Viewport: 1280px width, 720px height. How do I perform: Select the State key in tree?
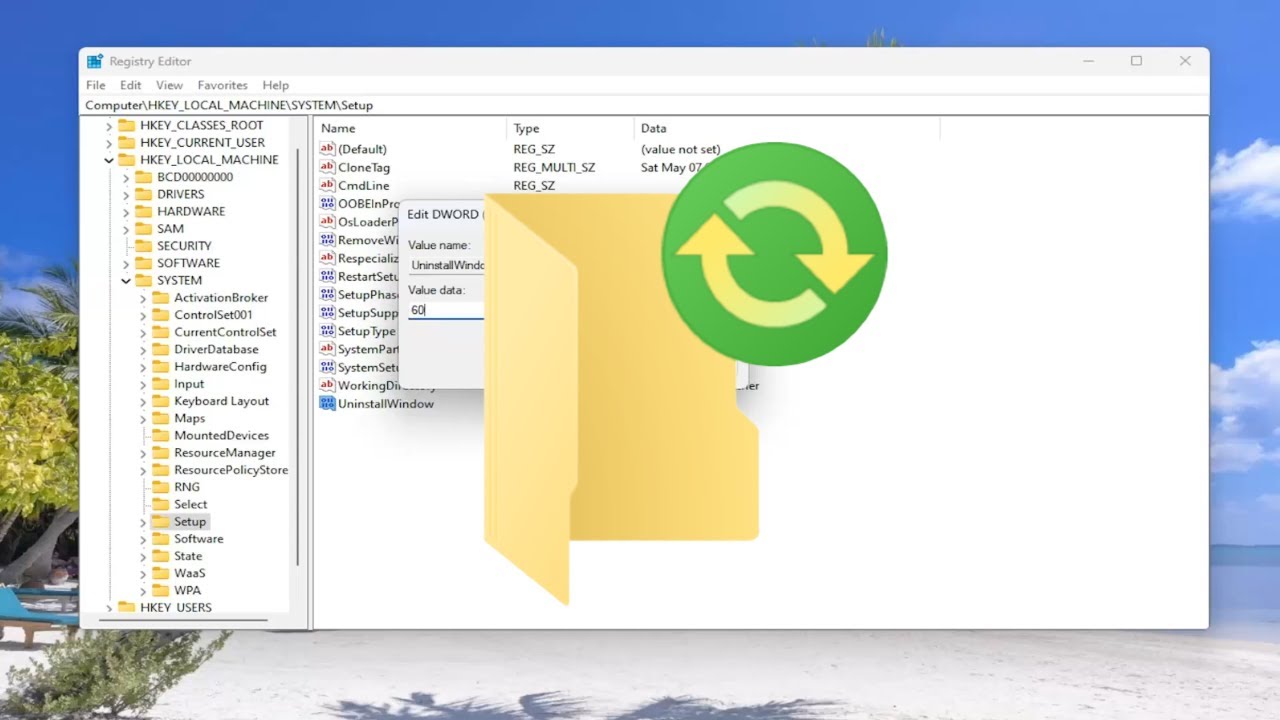188,556
